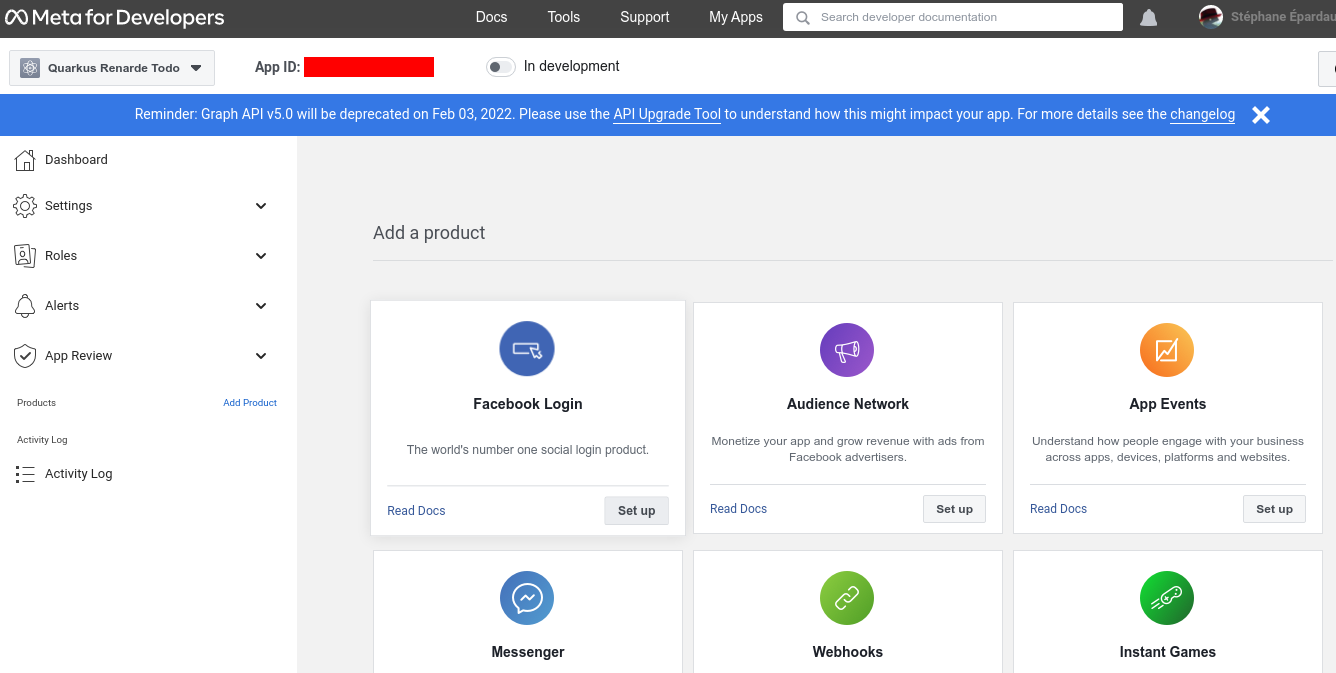Set up the Facebook Login product

pyautogui.click(x=636, y=510)
